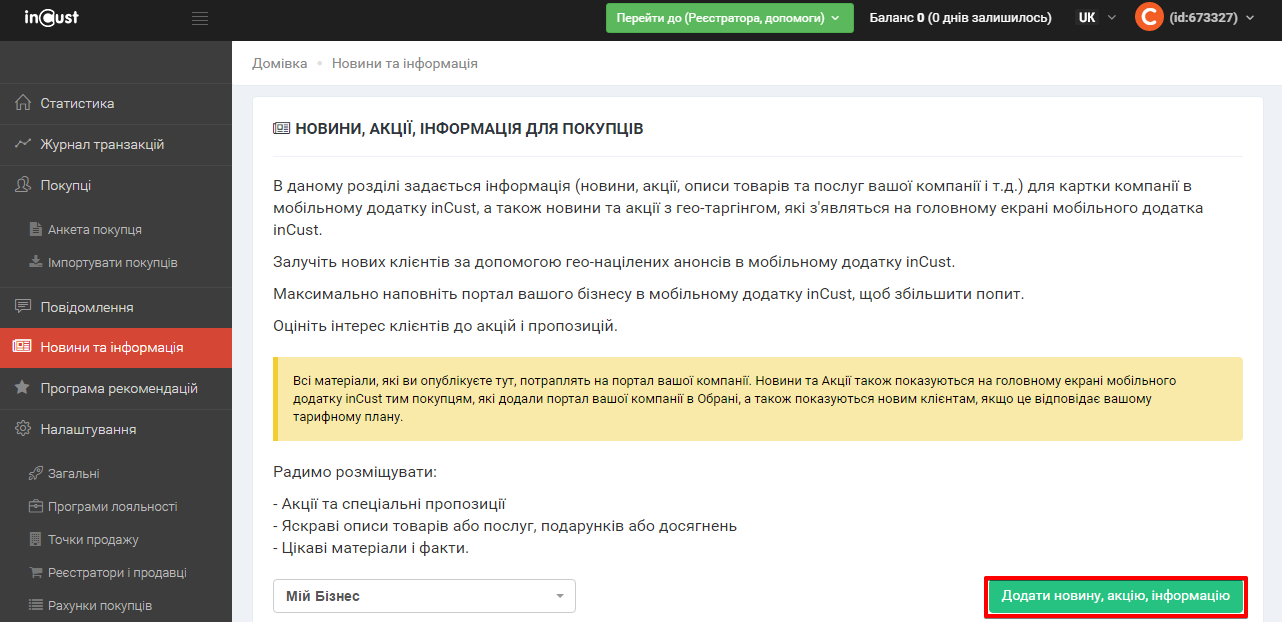Screen dimensions: 1282x622
Task: Expand the account id:673327 menu
Action: tap(1211, 18)
